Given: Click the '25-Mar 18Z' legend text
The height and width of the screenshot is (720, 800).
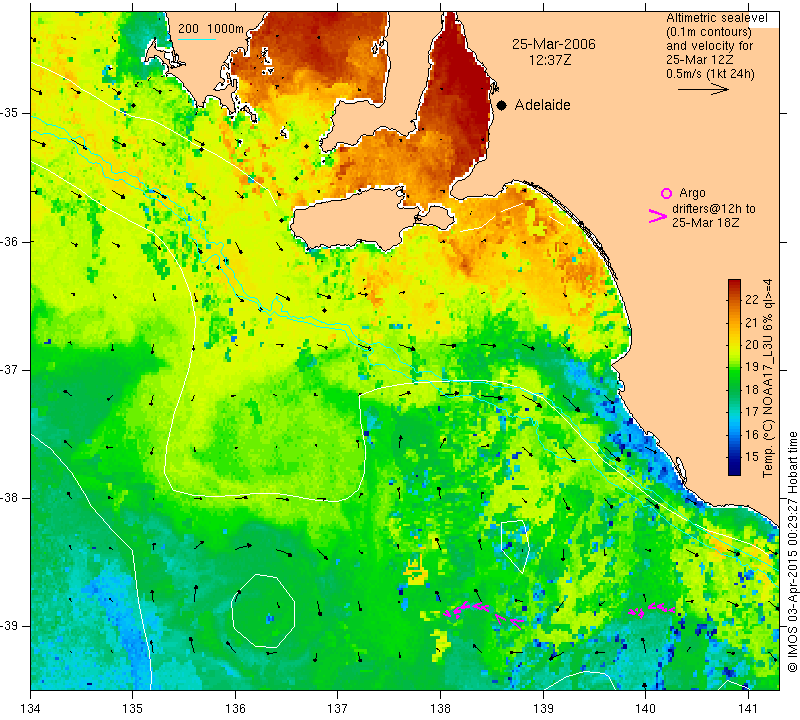Looking at the screenshot, I should click(x=705, y=222).
